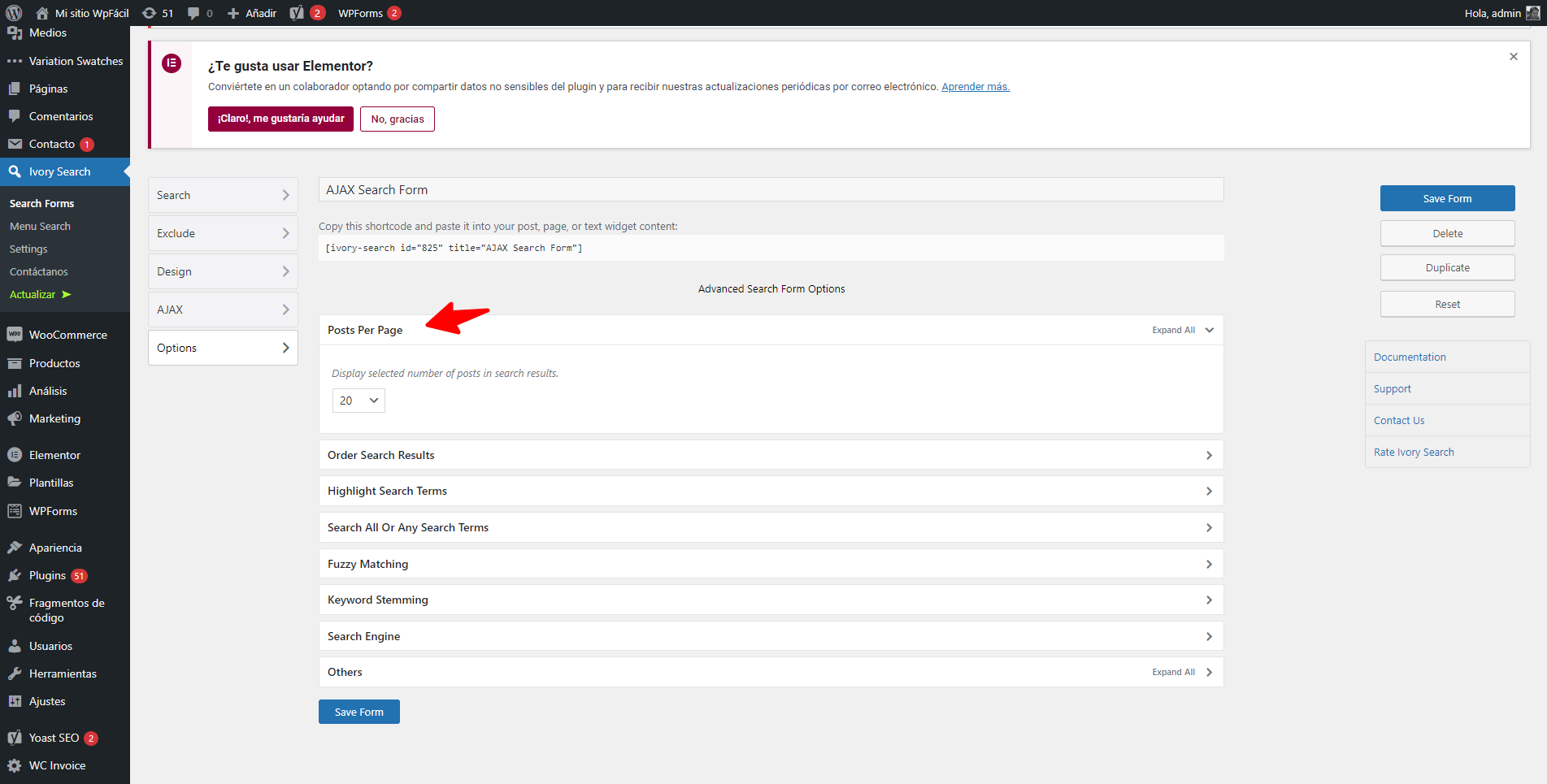Click the green Actualizar upgrade link

click(40, 294)
